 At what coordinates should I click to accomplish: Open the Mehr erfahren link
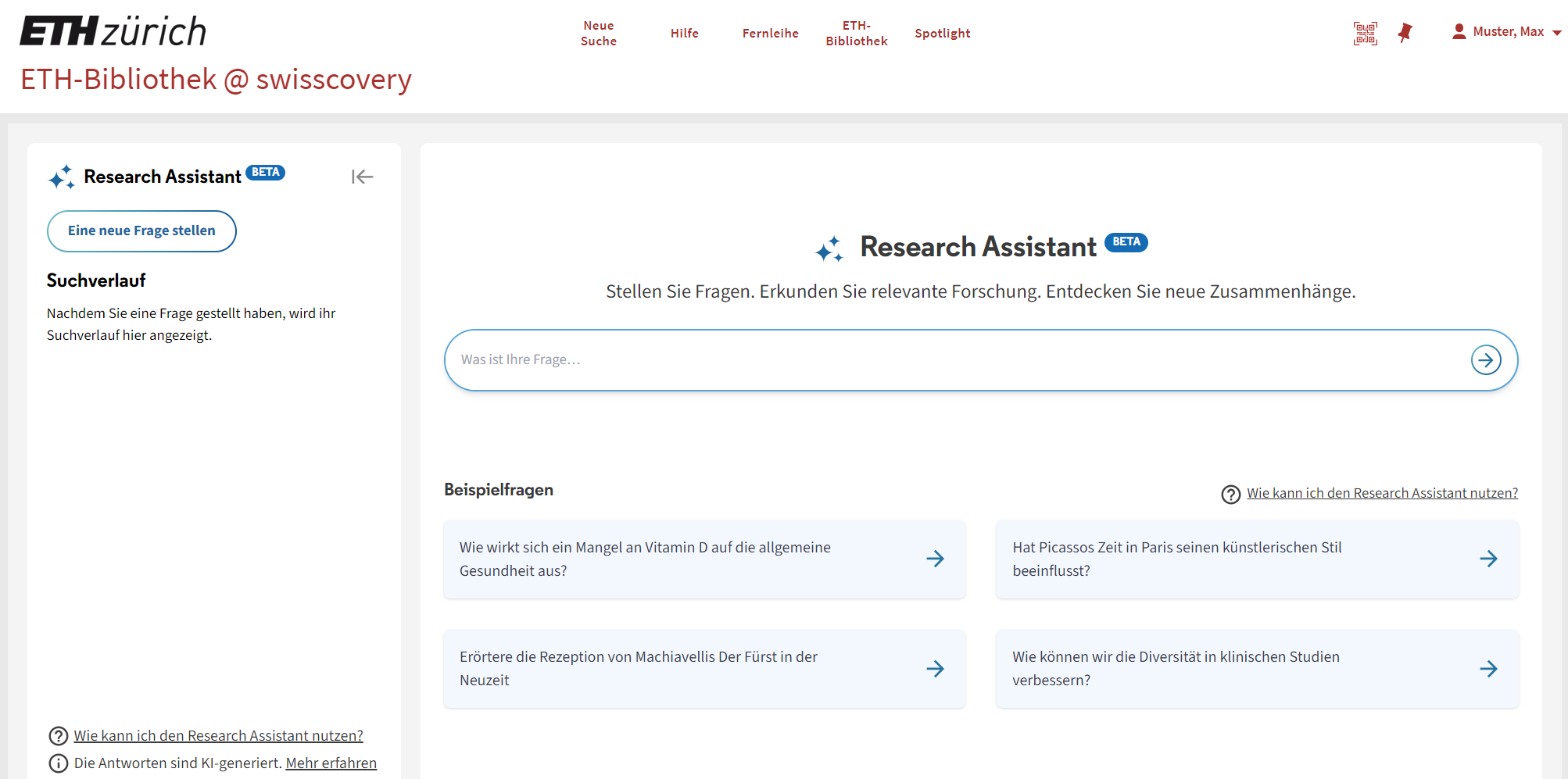(x=331, y=763)
